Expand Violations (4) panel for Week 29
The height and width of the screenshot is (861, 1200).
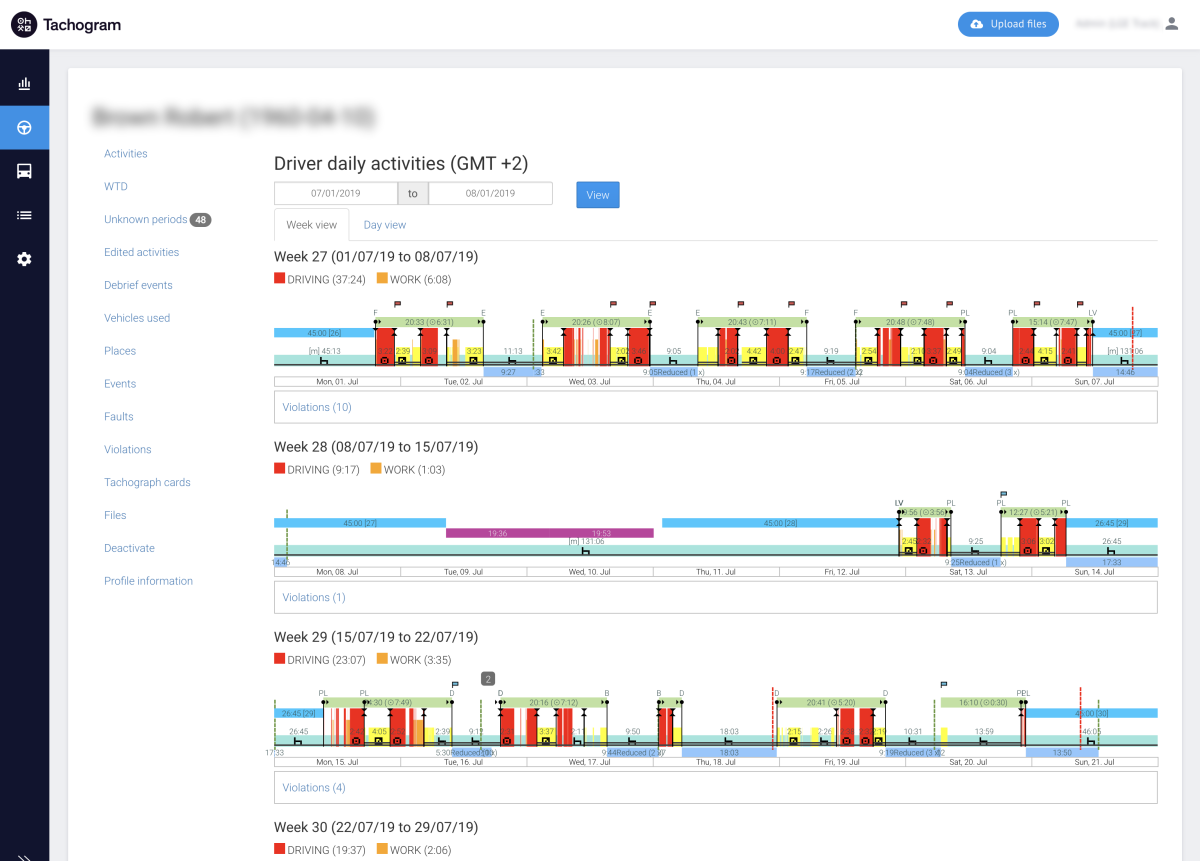click(x=313, y=787)
